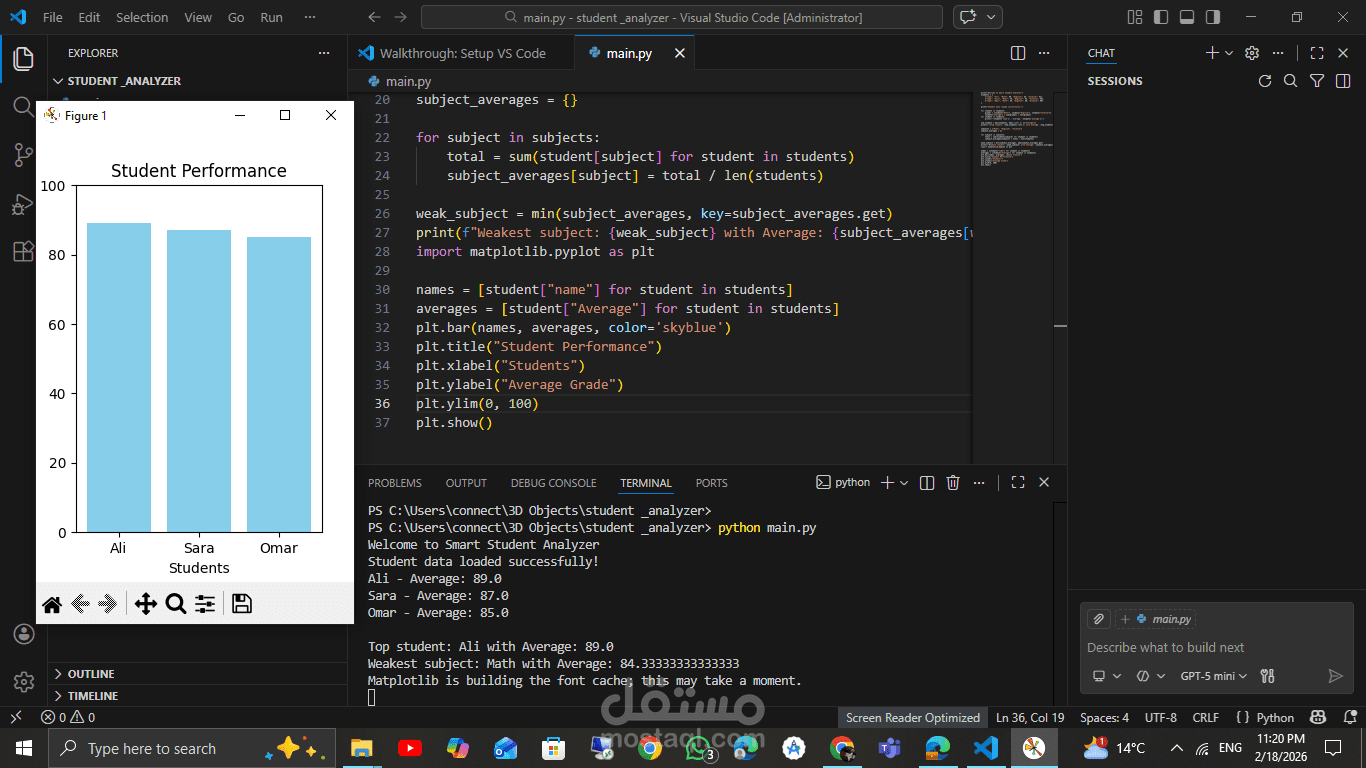Viewport: 1366px width, 768px height.
Task: Split the editor to the right
Action: tap(1018, 53)
